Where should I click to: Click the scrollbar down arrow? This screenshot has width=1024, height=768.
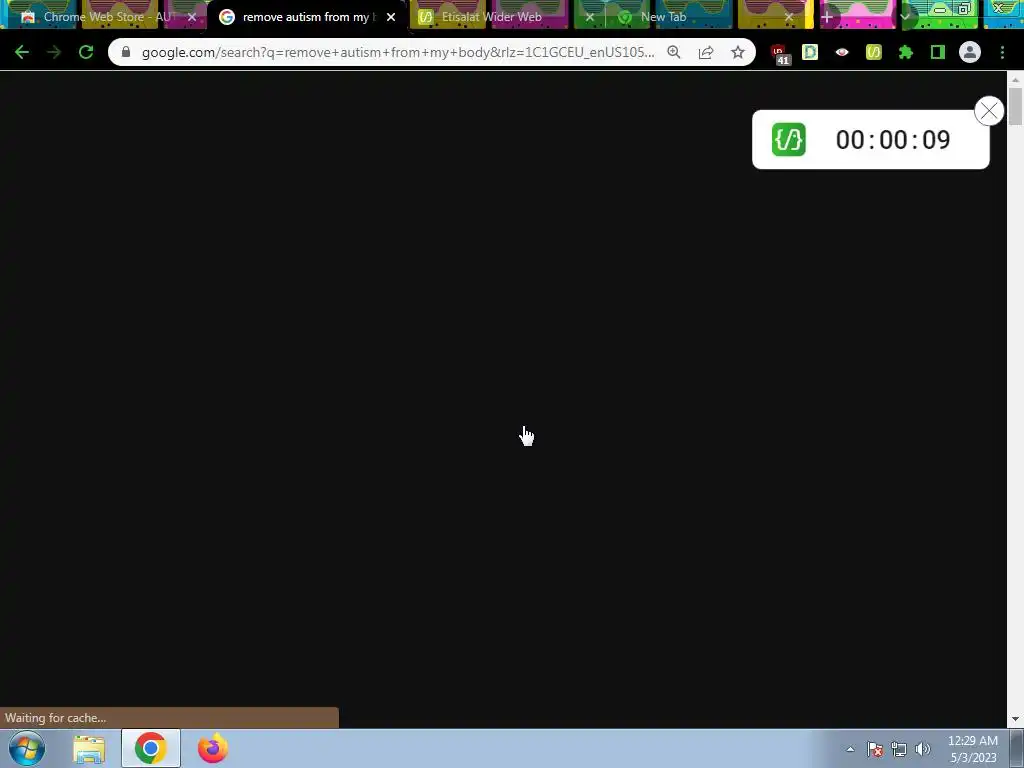1015,720
